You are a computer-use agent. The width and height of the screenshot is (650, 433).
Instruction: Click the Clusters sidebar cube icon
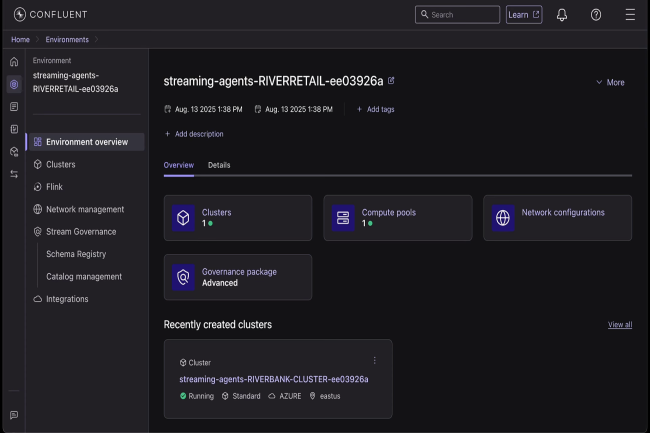(x=38, y=164)
